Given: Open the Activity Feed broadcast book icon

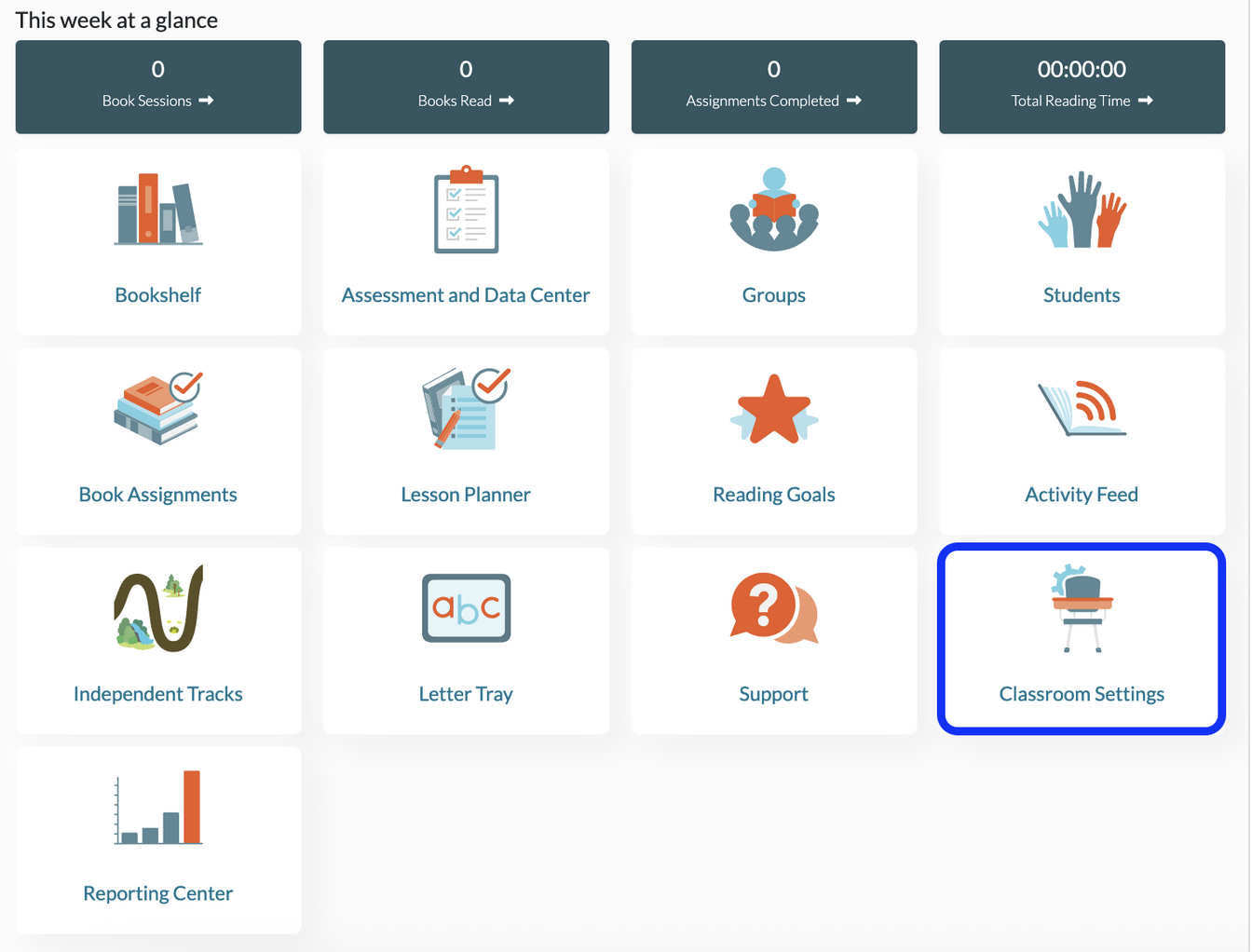Looking at the screenshot, I should tap(1082, 408).
